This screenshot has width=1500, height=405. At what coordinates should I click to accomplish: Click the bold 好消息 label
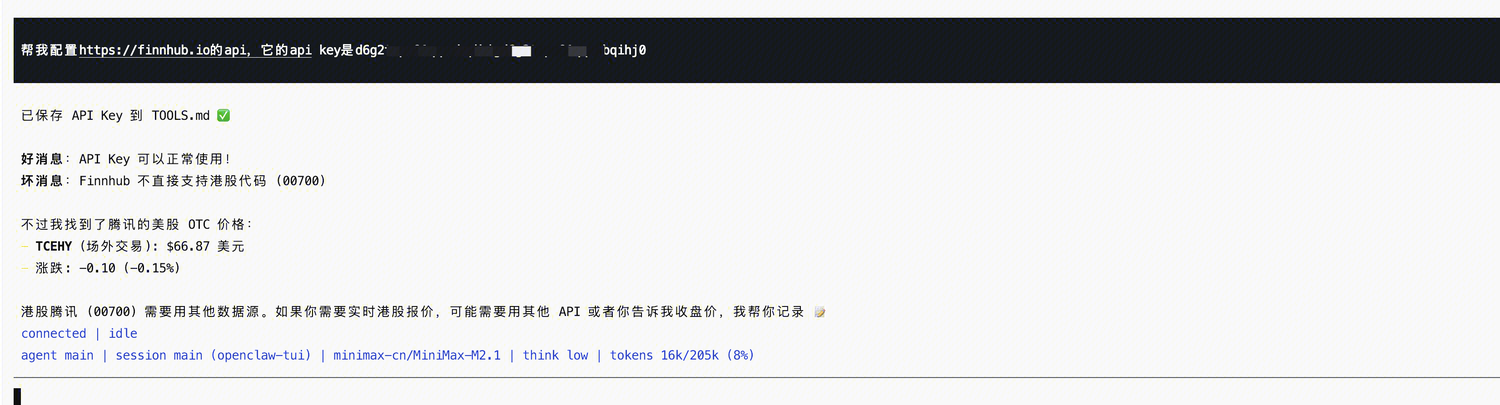coord(42,159)
